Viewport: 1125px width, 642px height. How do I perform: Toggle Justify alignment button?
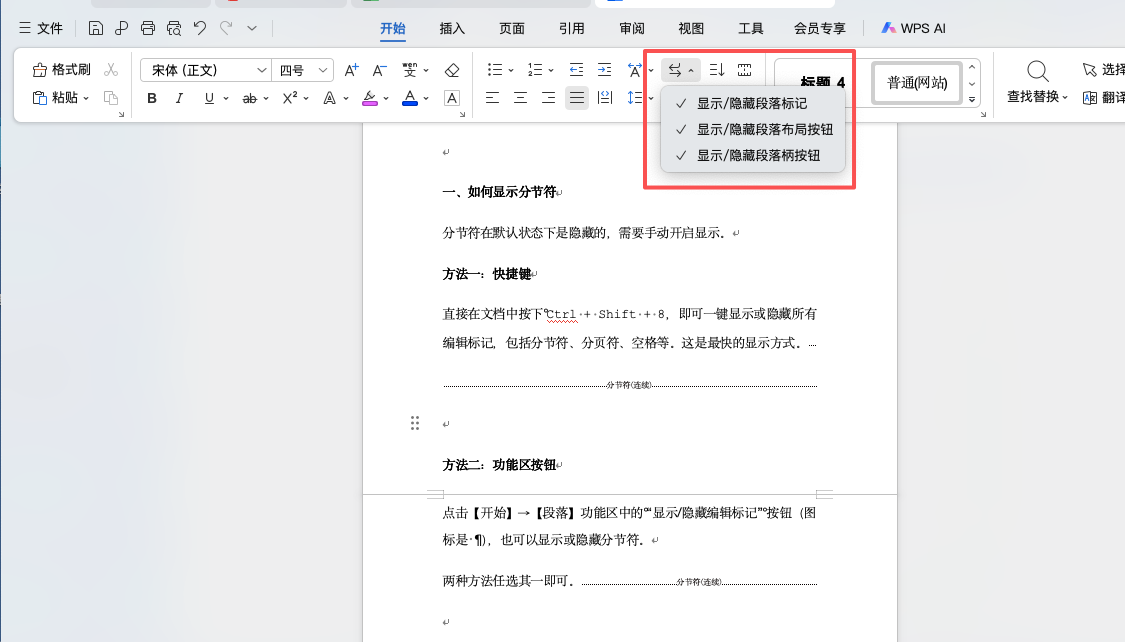coord(577,98)
